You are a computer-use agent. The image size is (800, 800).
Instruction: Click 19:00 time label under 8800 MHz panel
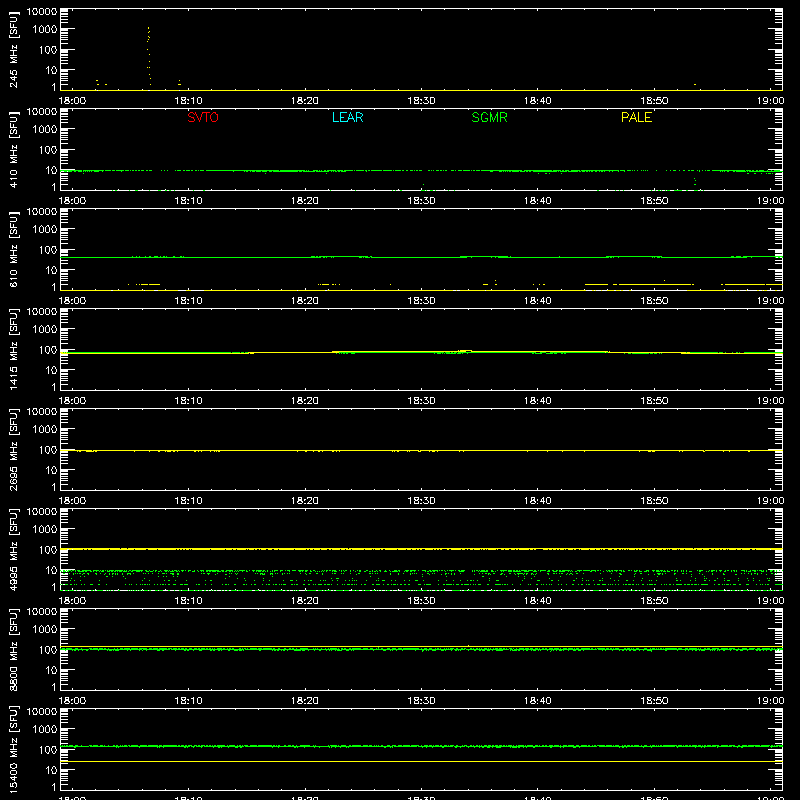coord(770,701)
